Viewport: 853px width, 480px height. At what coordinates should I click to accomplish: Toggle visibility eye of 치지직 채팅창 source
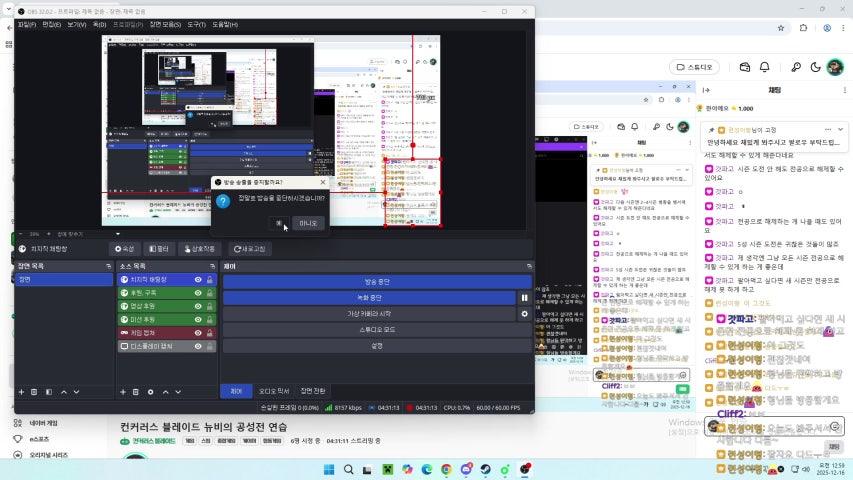(198, 279)
